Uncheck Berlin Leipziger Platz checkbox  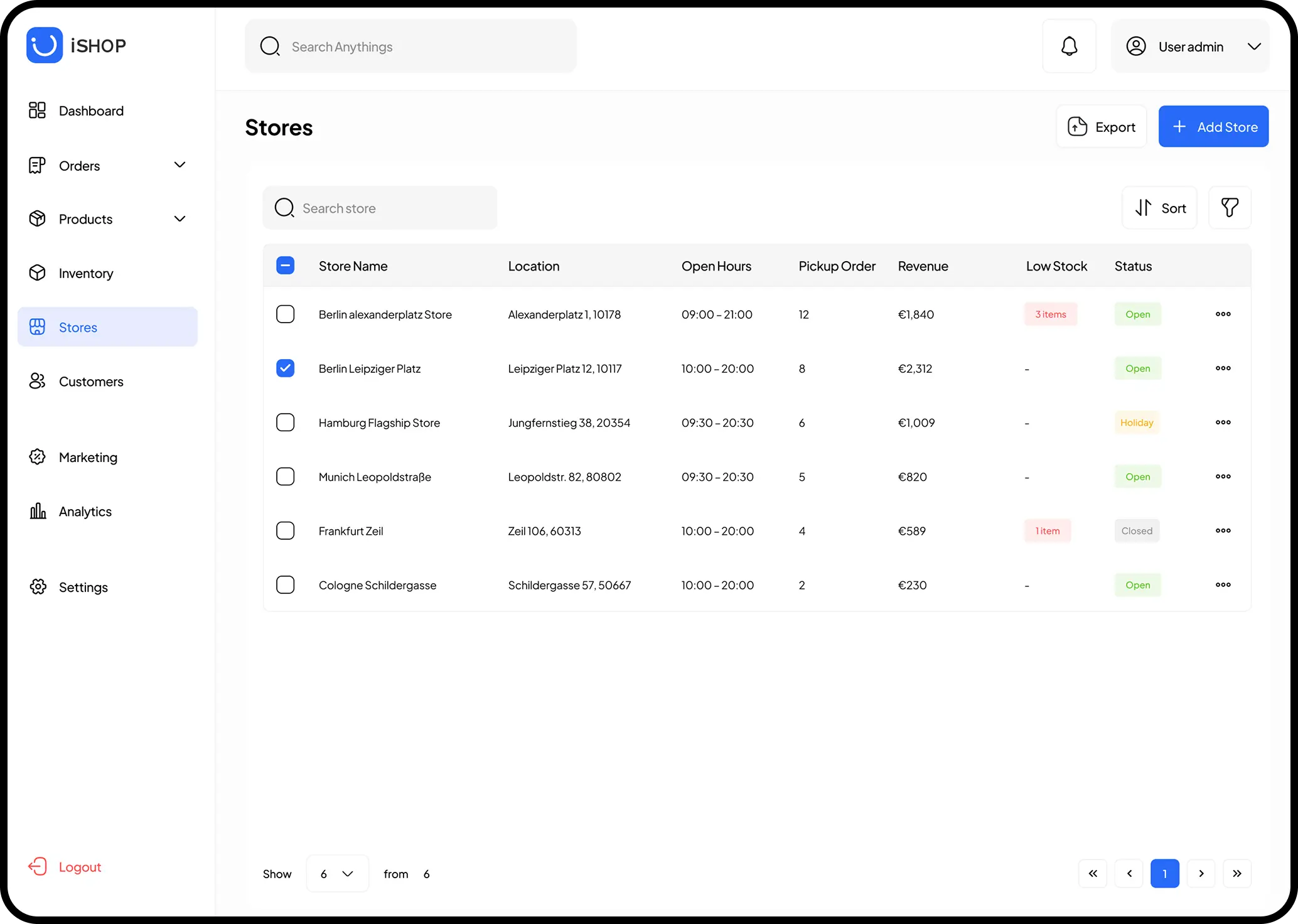point(286,368)
